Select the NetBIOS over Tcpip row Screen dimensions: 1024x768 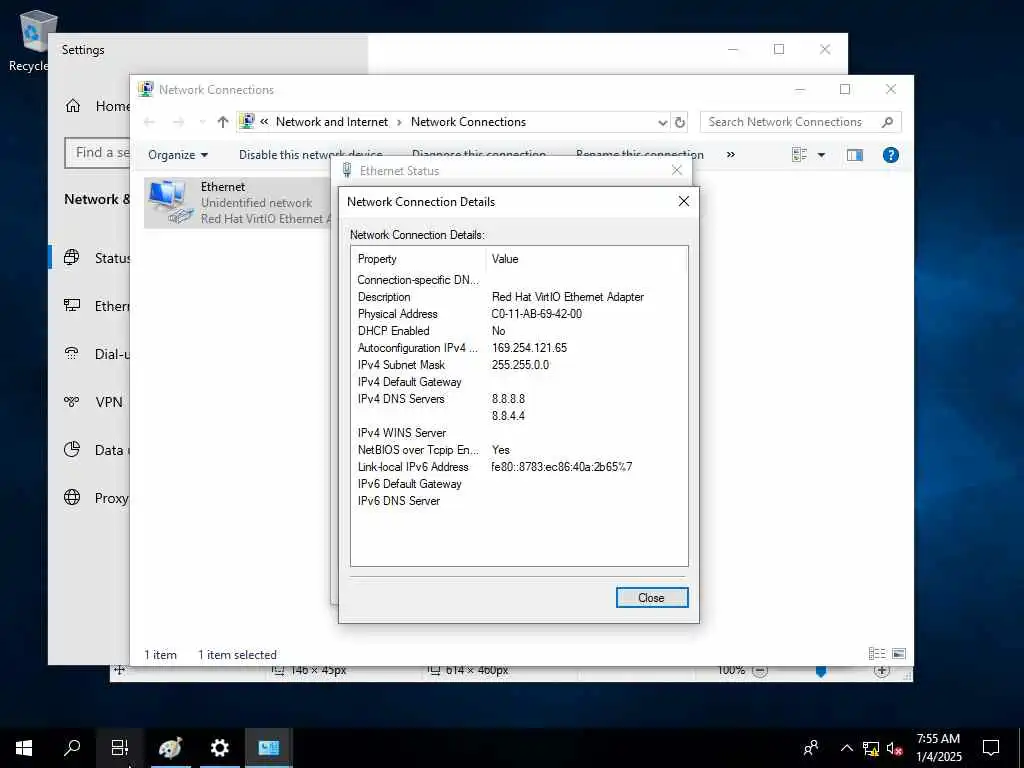519,450
